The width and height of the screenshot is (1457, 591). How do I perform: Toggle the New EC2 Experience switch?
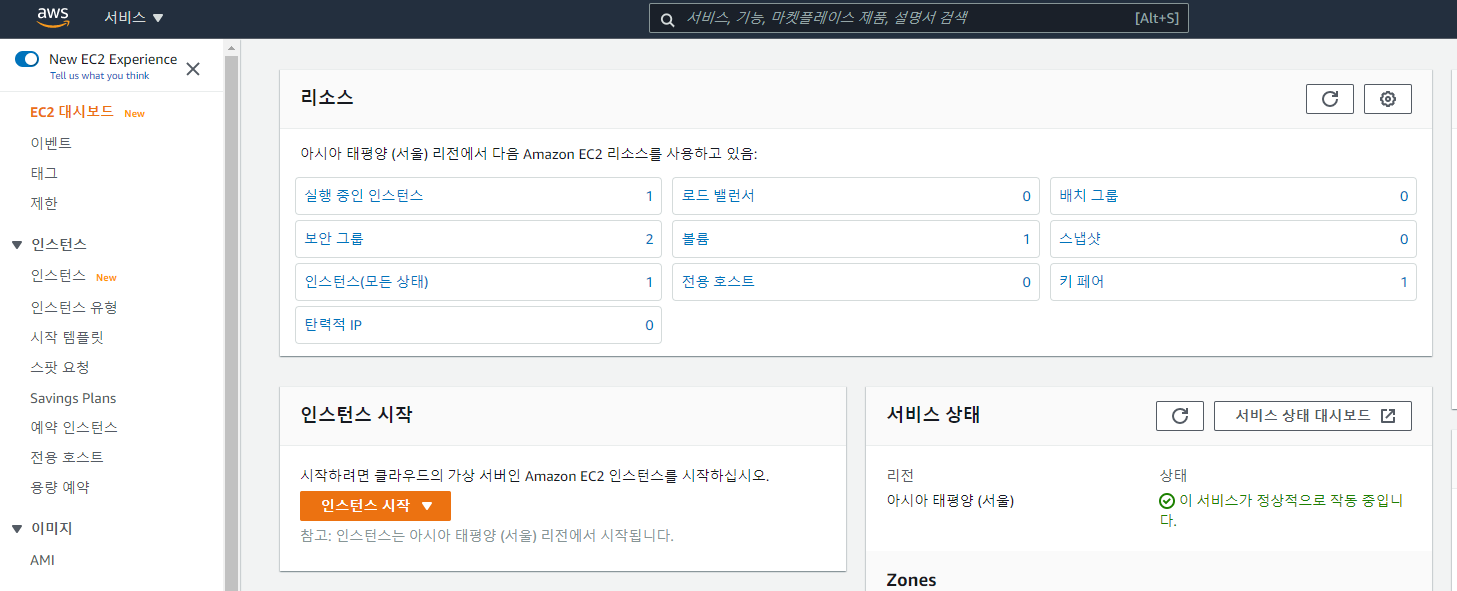click(27, 59)
